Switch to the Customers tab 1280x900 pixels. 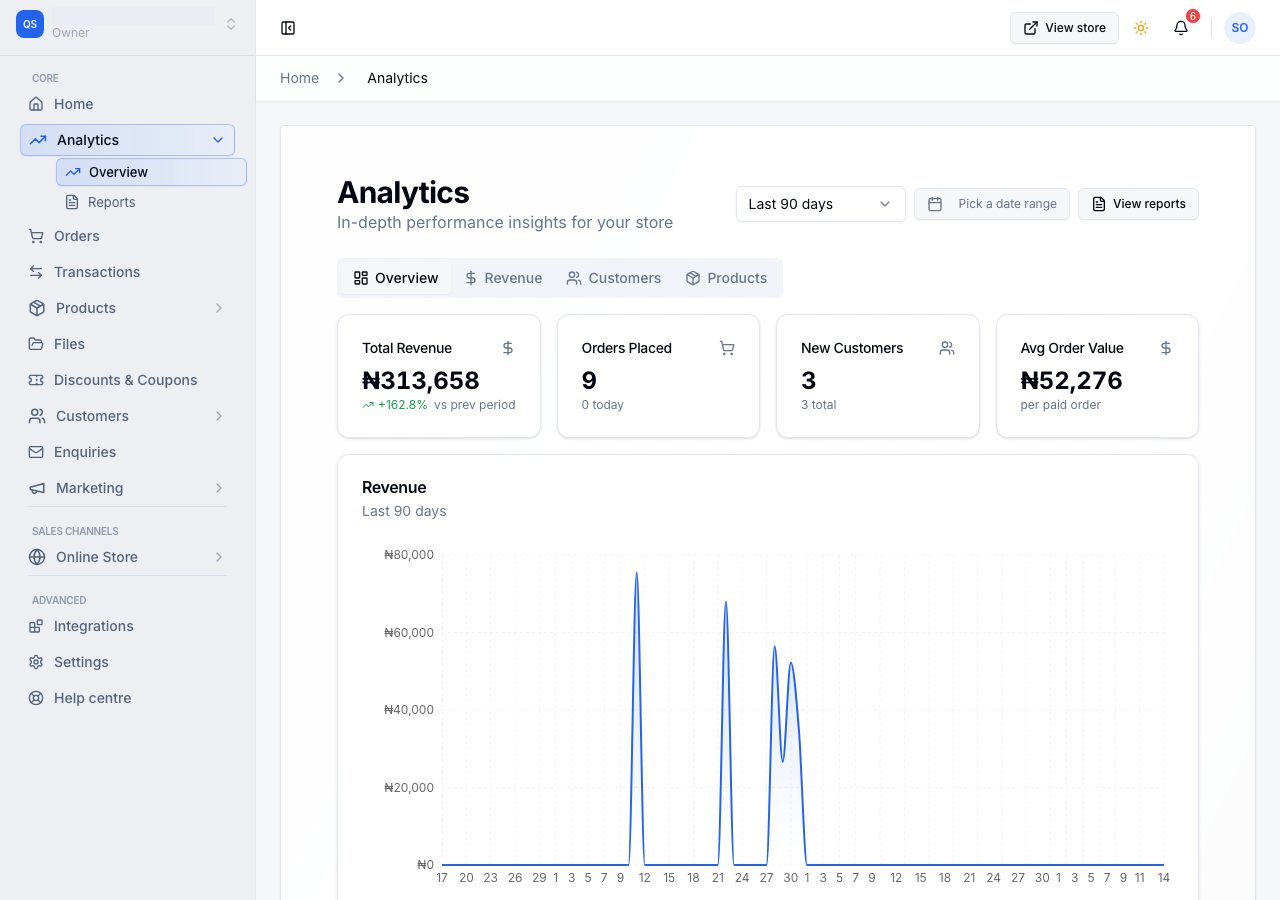(613, 278)
